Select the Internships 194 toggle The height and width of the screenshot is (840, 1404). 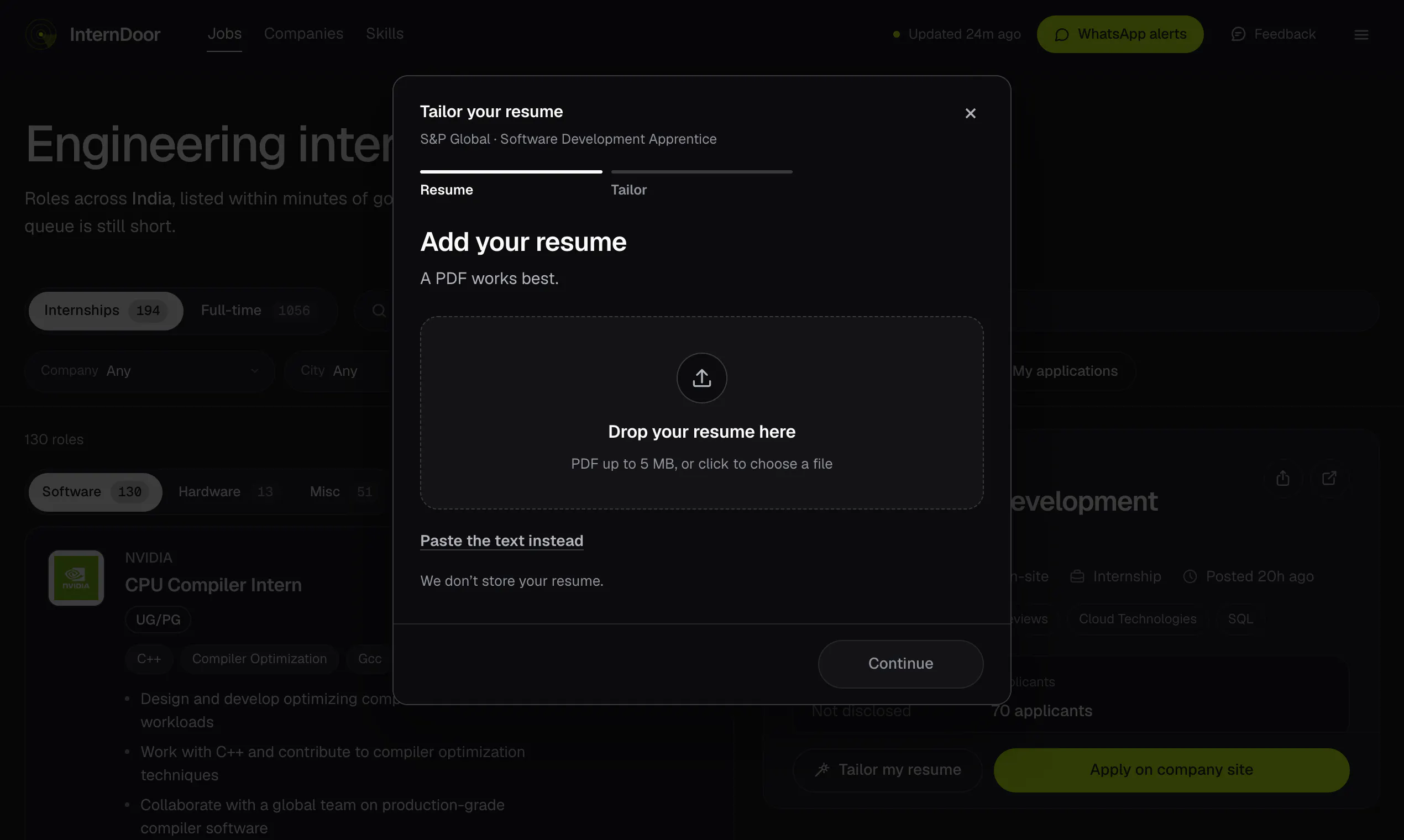pyautogui.click(x=106, y=311)
